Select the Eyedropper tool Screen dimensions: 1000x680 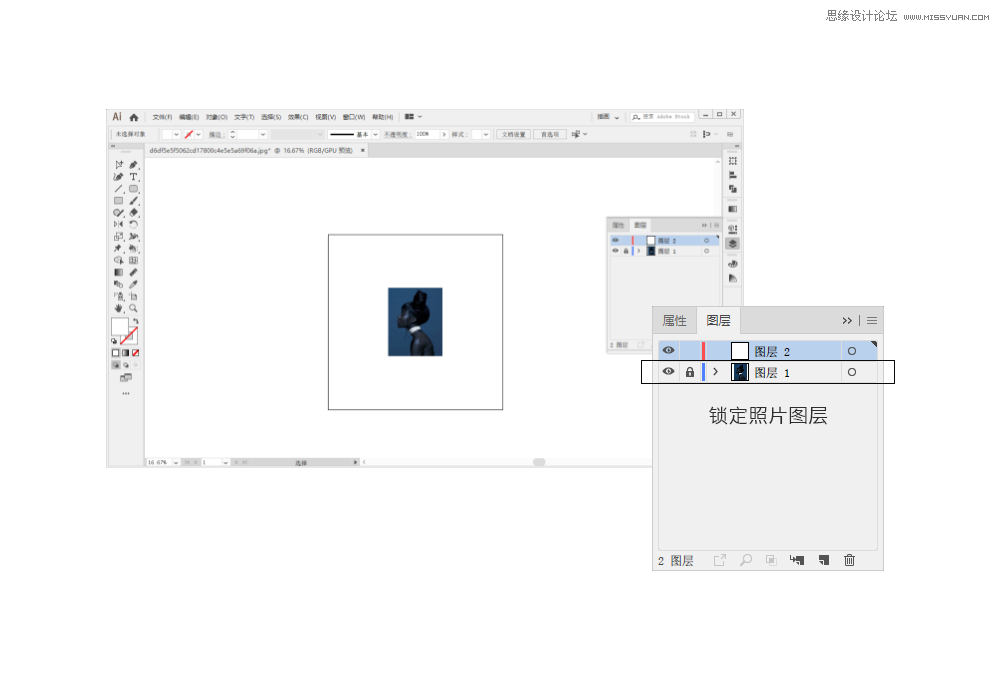click(x=133, y=284)
